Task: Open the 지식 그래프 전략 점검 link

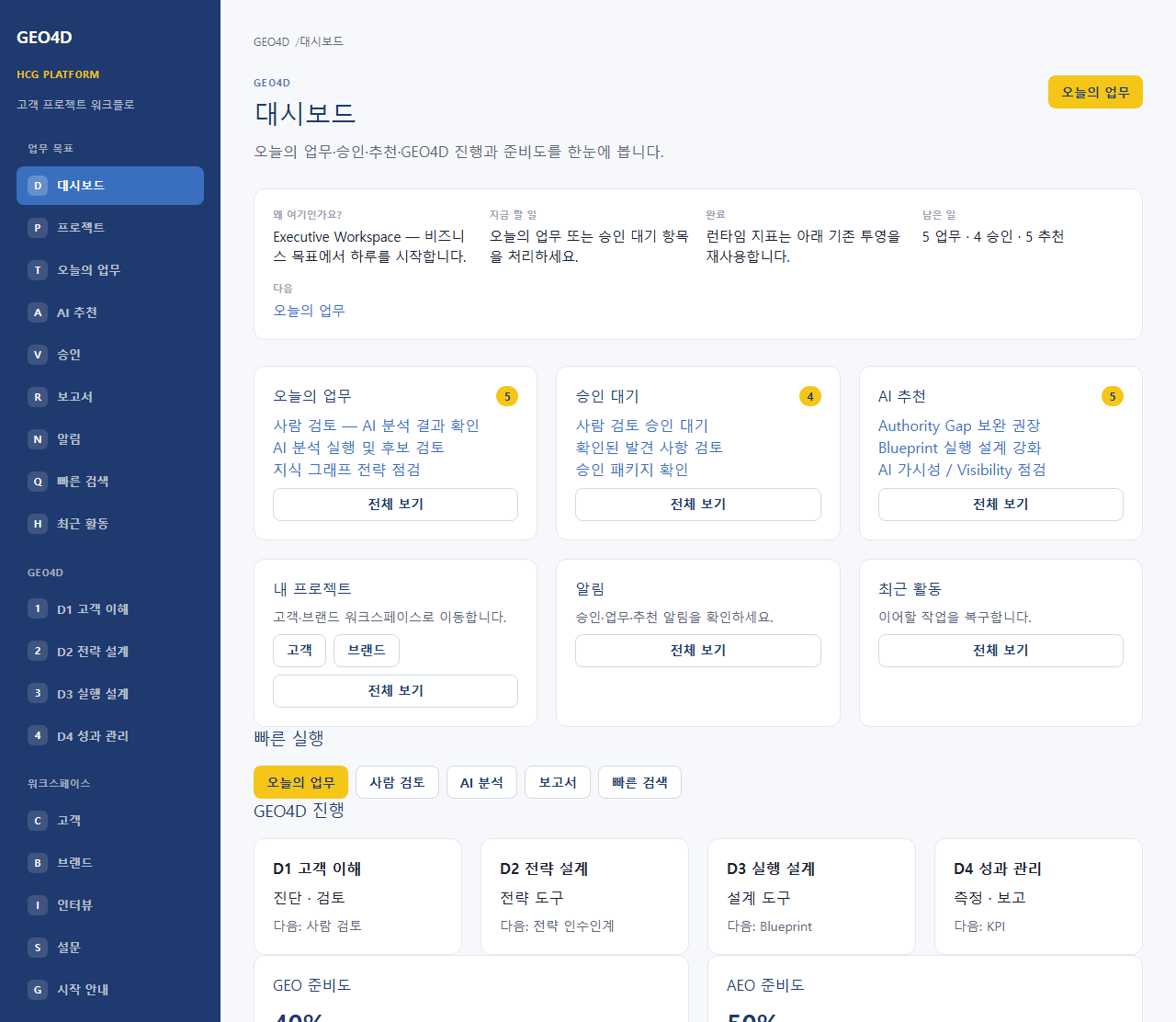Action: pos(346,470)
